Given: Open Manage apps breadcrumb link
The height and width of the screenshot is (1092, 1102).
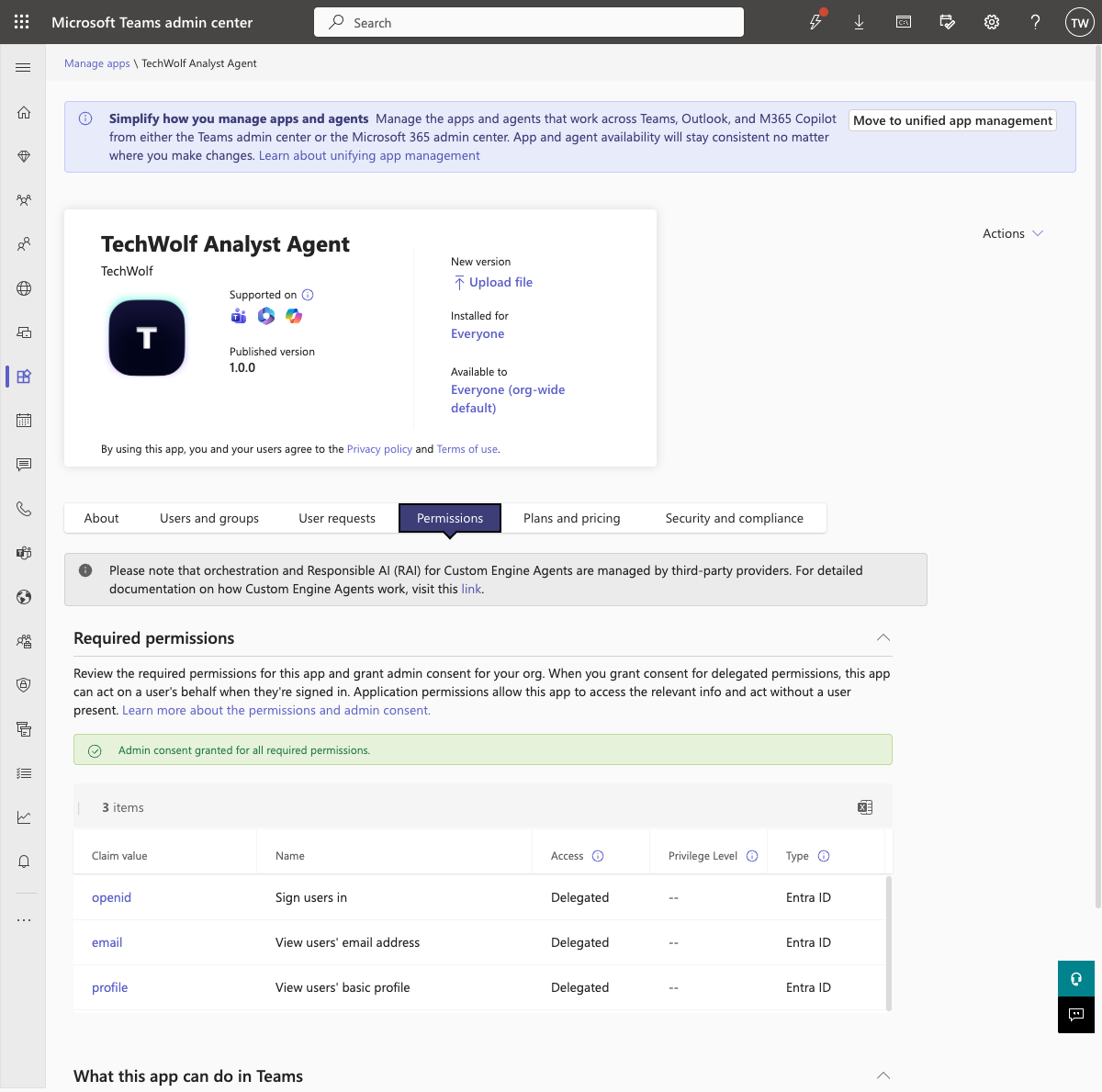Looking at the screenshot, I should pyautogui.click(x=97, y=63).
